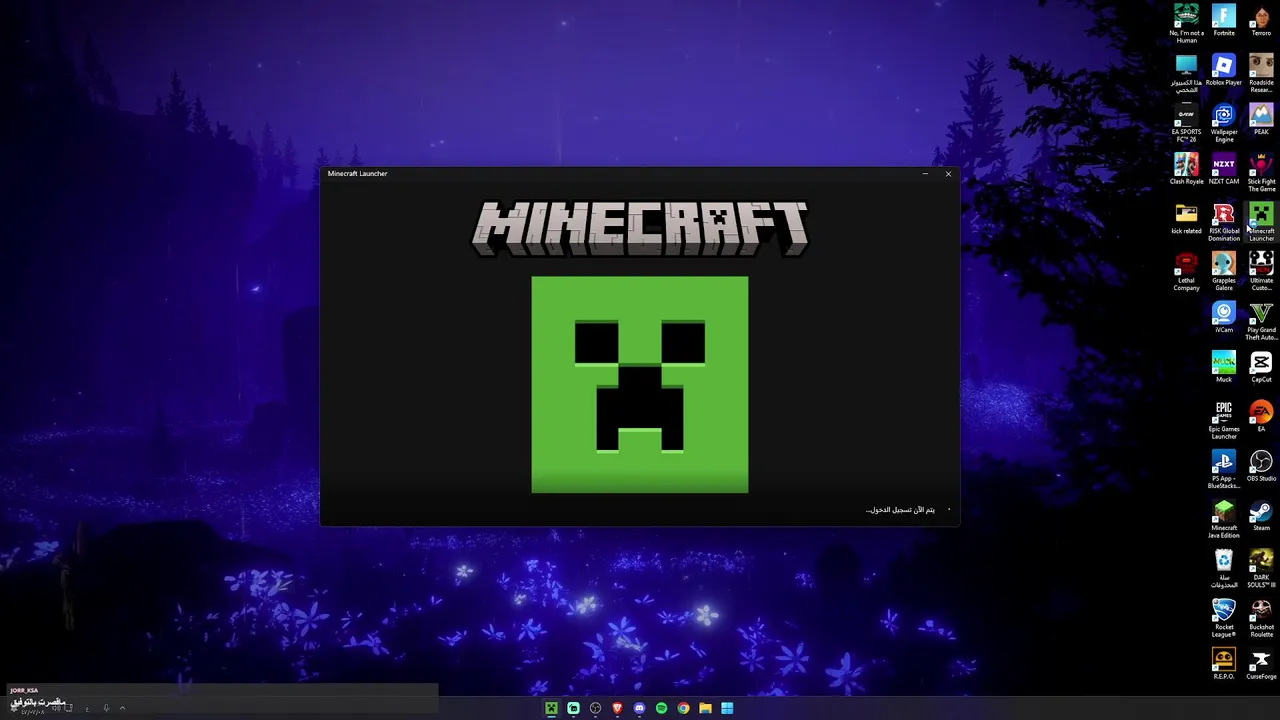Open Wallpaper Engine desktop icon
Viewport: 1280px width, 720px height.
[x=1224, y=122]
